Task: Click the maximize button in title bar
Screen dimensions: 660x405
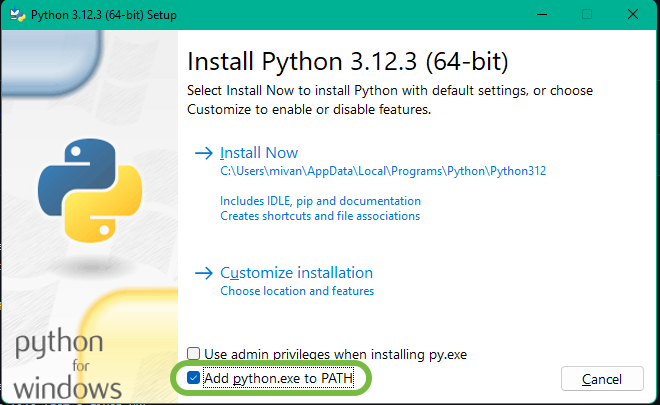Action: [587, 15]
